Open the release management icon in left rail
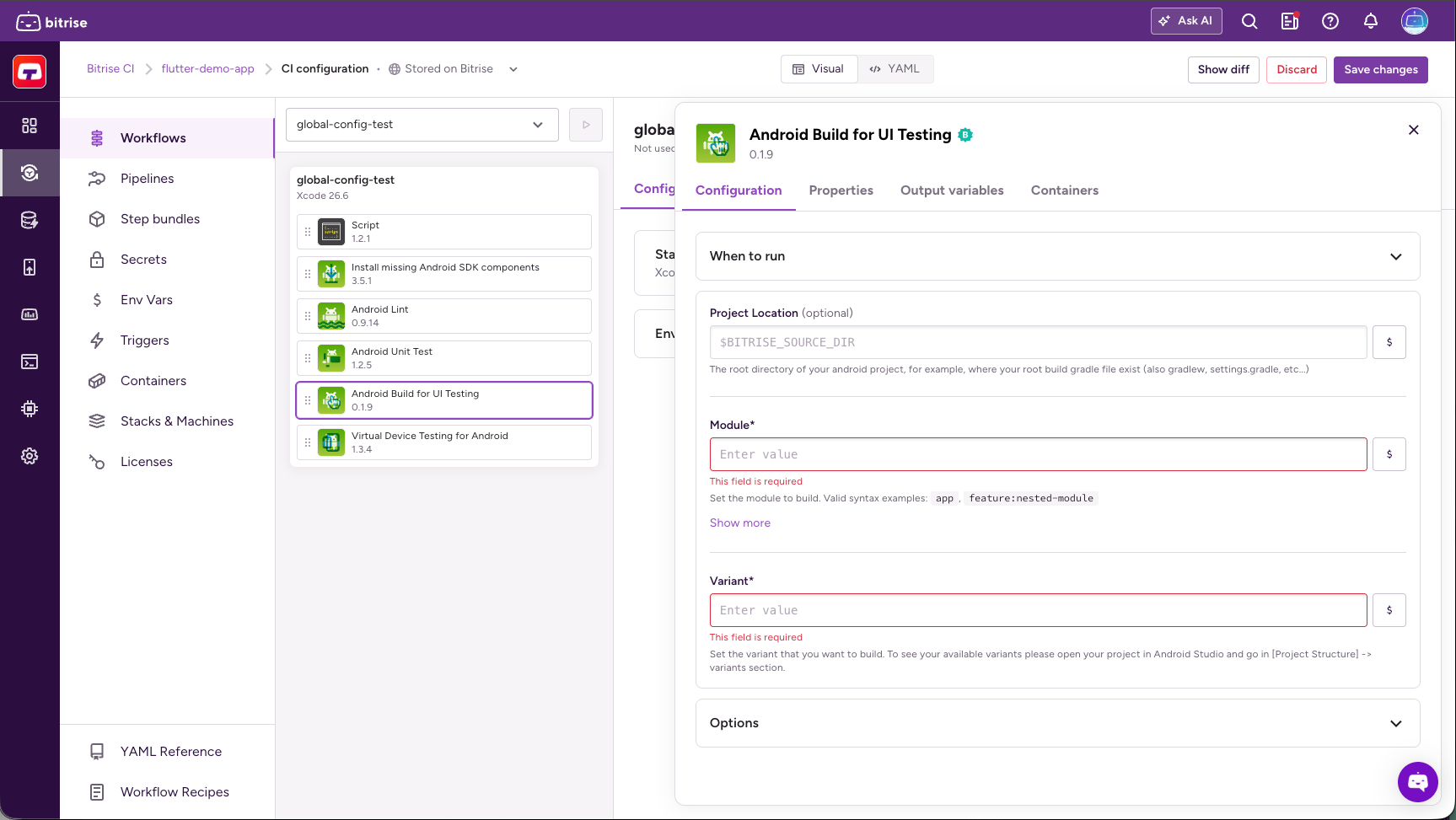1456x820 pixels. [x=30, y=267]
